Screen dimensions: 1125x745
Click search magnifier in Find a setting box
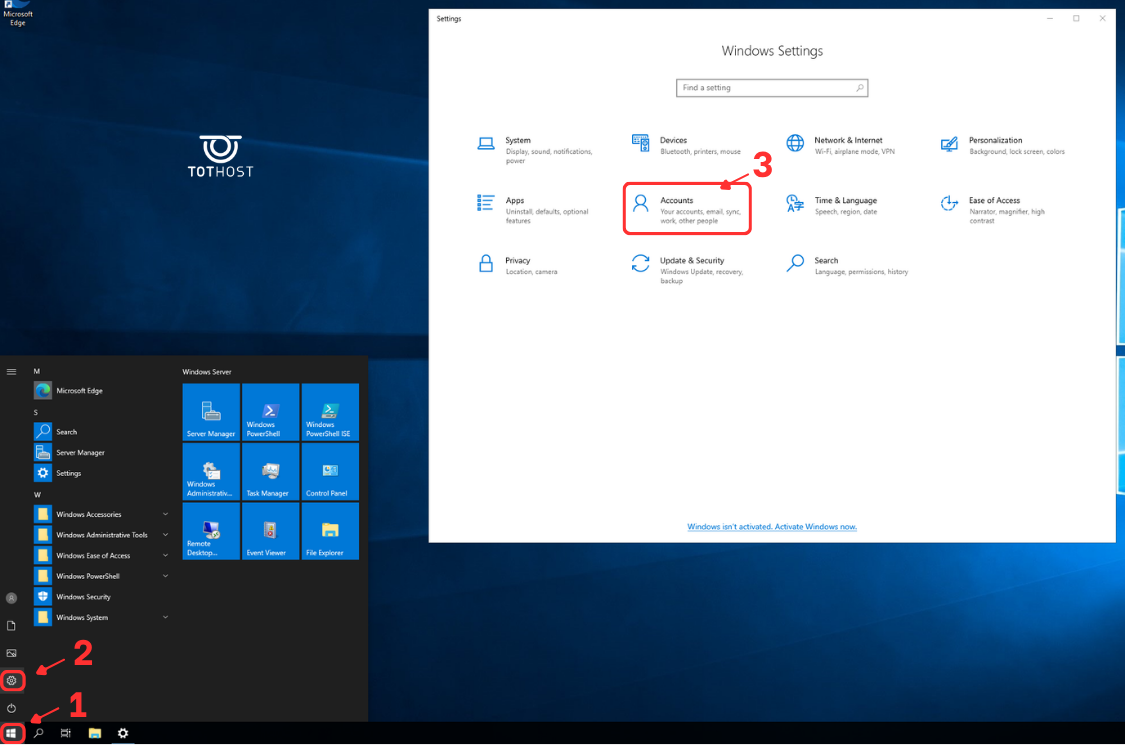[860, 88]
